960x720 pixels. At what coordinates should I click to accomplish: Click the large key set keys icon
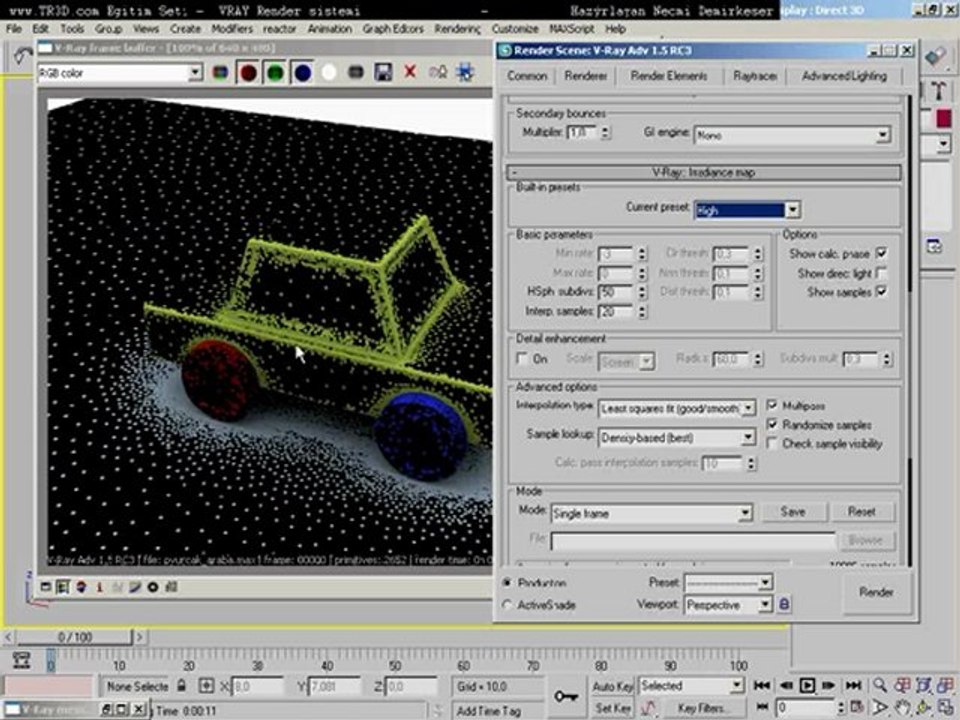[566, 697]
